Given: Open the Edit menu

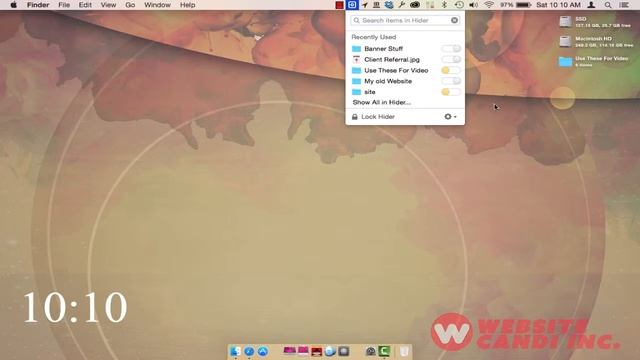Looking at the screenshot, I should 85,5.
